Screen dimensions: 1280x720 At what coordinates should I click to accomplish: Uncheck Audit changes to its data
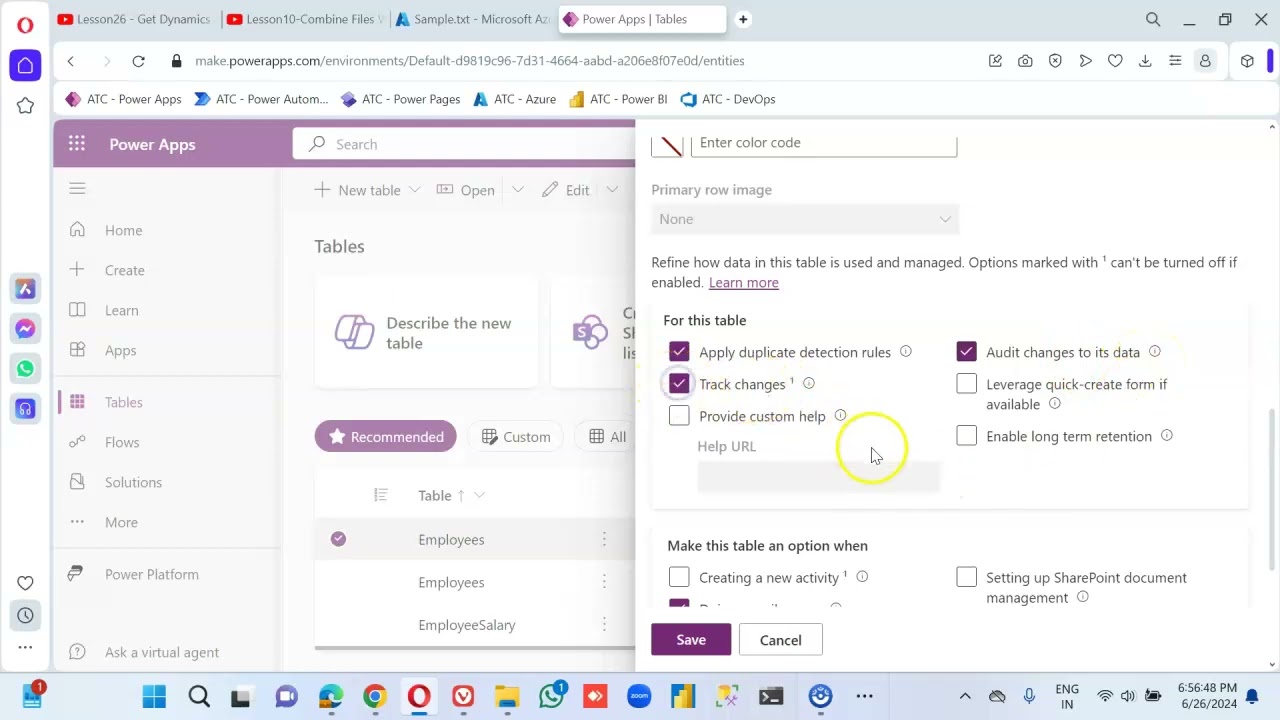pyautogui.click(x=966, y=352)
